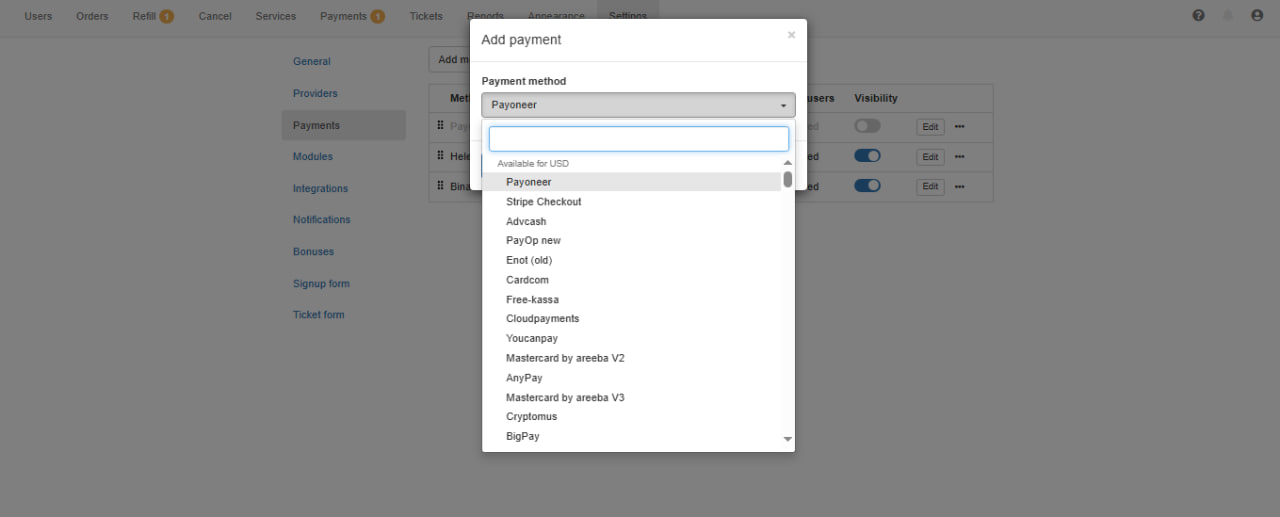This screenshot has height=517, width=1280.
Task: Click the drag handle on the first payment row
Action: [440, 126]
